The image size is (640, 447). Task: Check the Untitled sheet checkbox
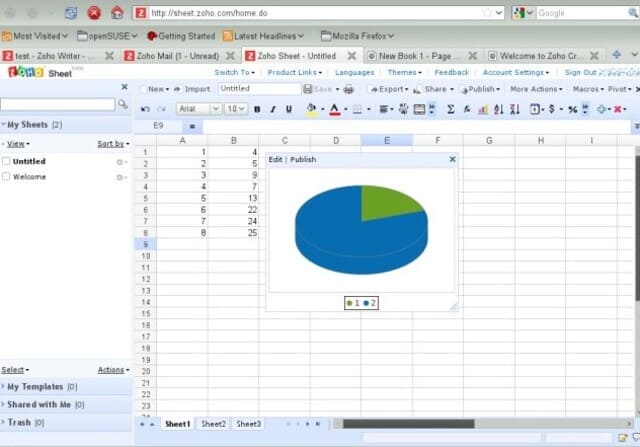[7, 161]
